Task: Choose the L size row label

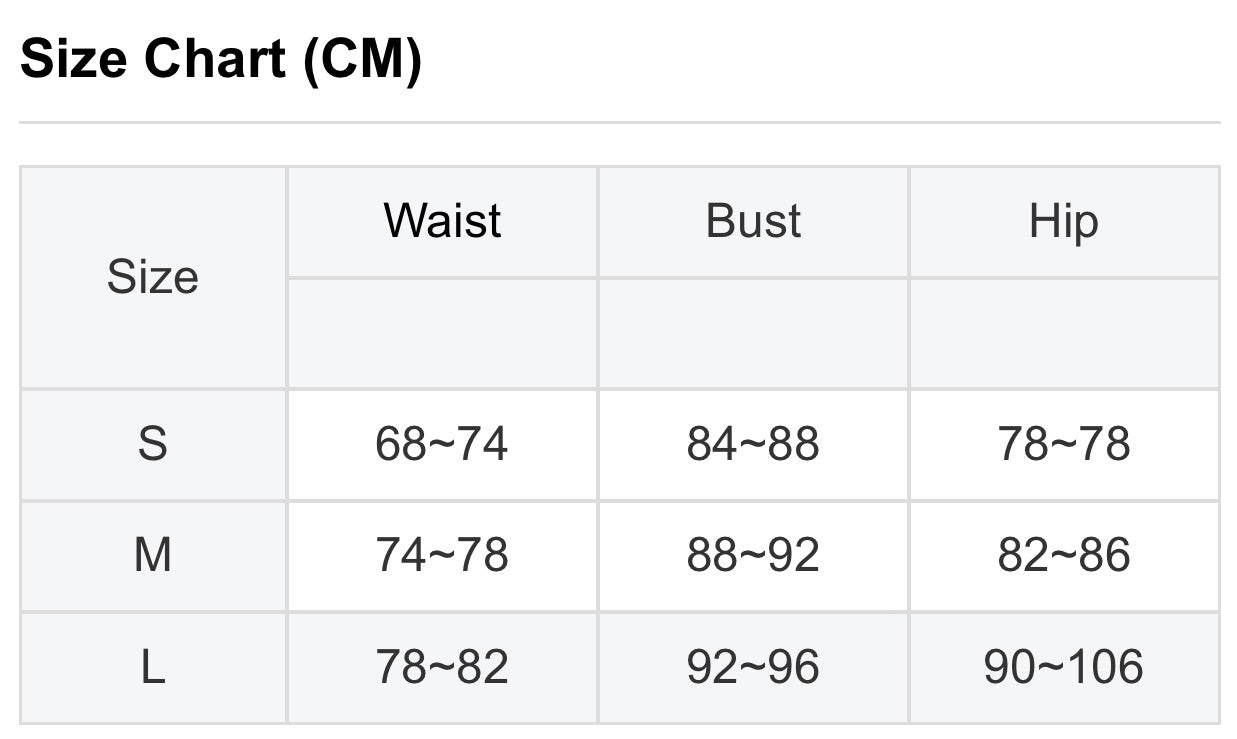Action: pyautogui.click(x=153, y=667)
